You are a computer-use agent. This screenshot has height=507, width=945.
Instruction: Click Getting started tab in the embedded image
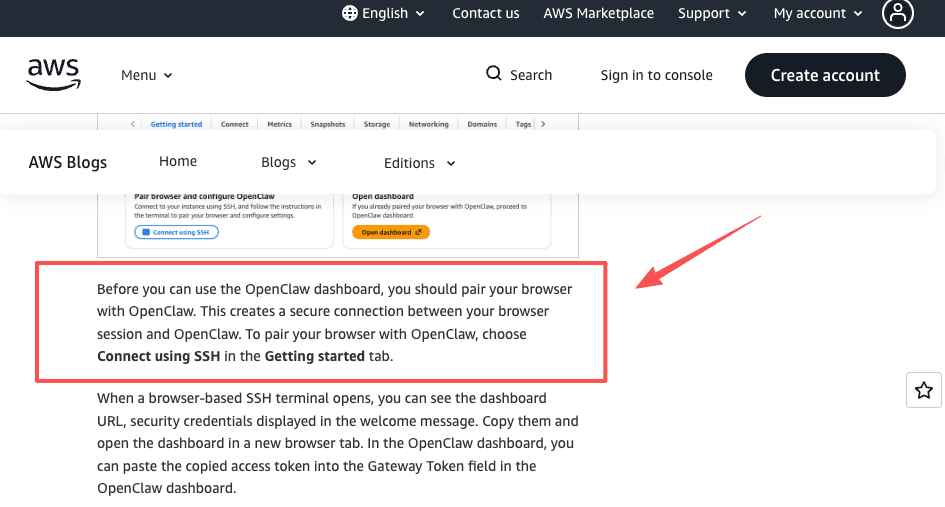coord(176,124)
